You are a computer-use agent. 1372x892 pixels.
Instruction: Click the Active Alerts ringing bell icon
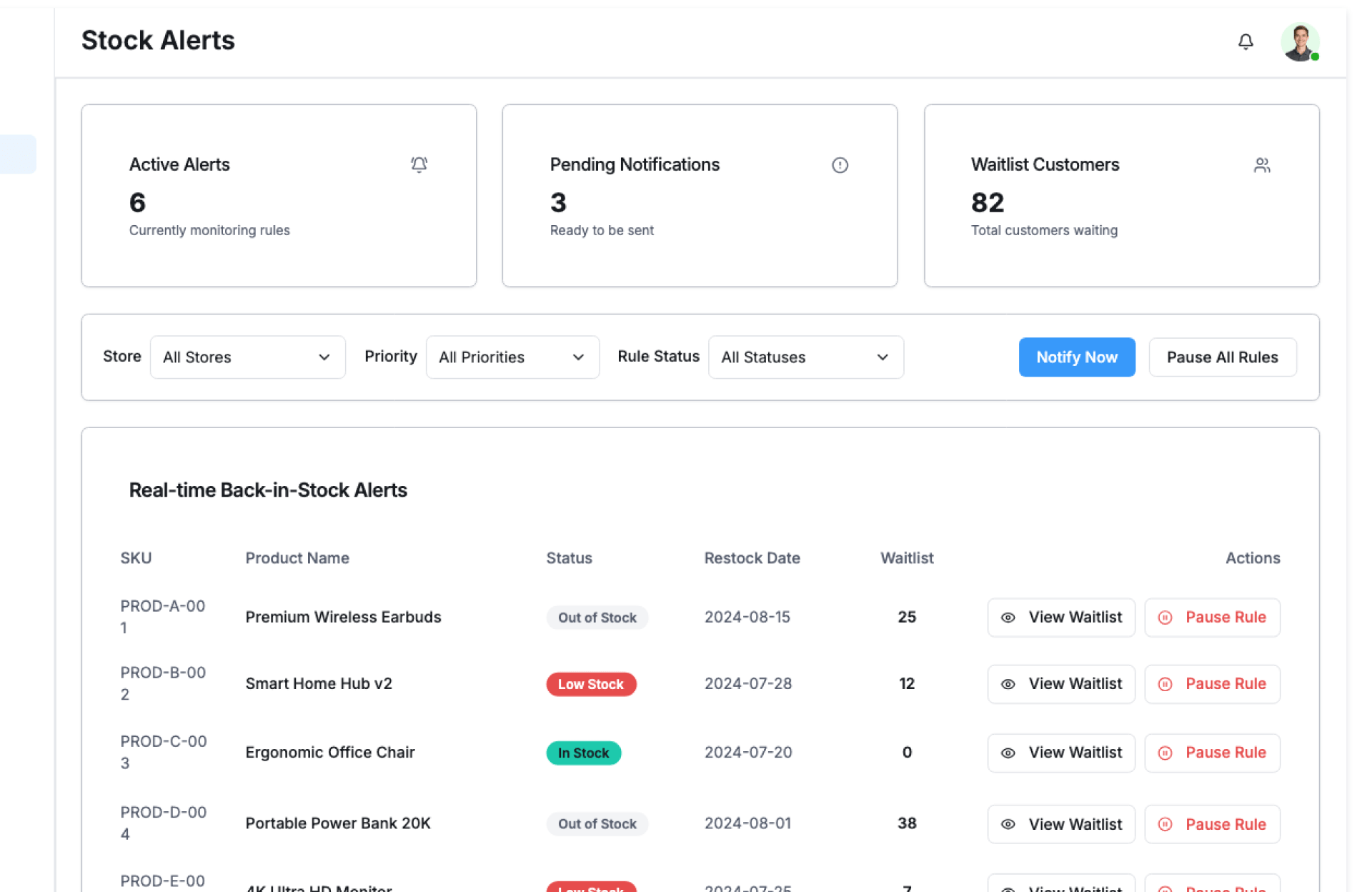(x=419, y=165)
